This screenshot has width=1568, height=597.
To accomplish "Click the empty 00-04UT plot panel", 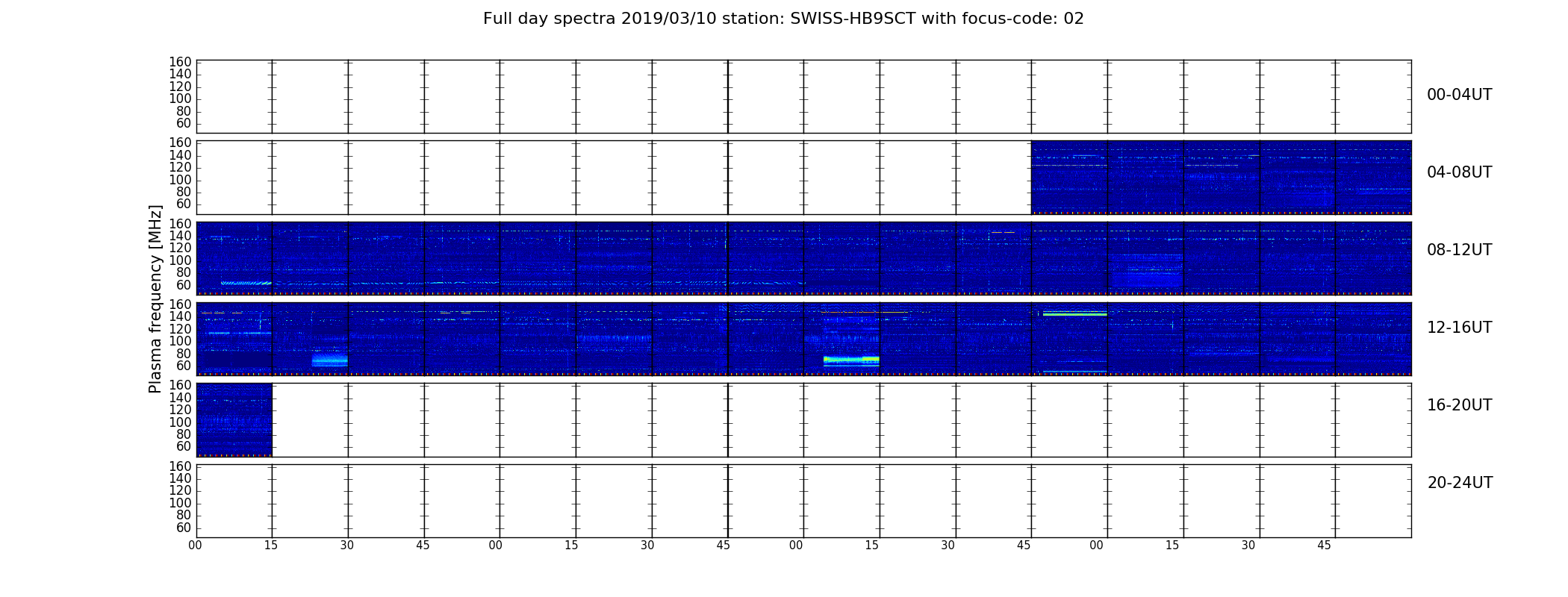I will [803, 96].
